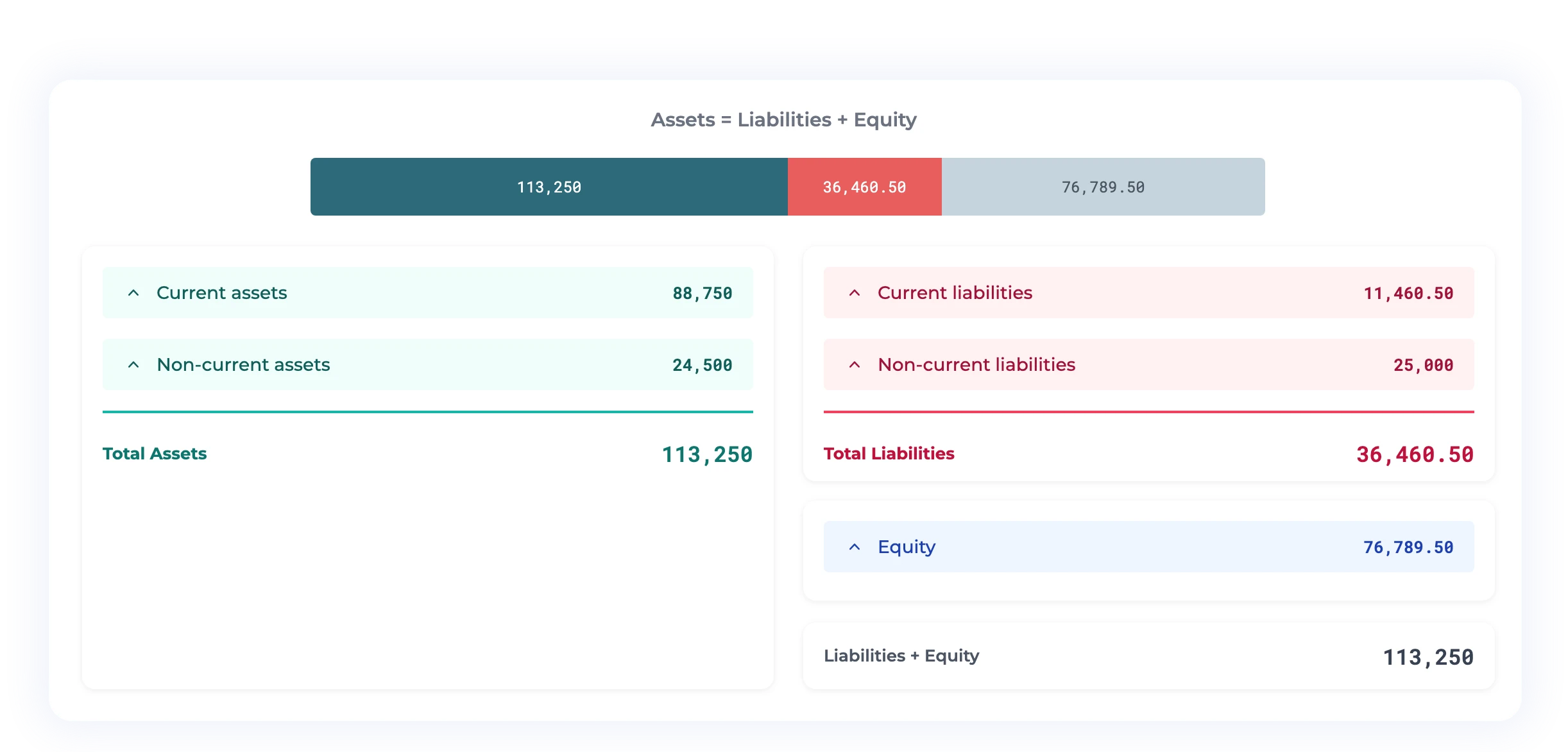The width and height of the screenshot is (1568, 752).
Task: Click the 113,250 Total Assets amount
Action: click(707, 455)
